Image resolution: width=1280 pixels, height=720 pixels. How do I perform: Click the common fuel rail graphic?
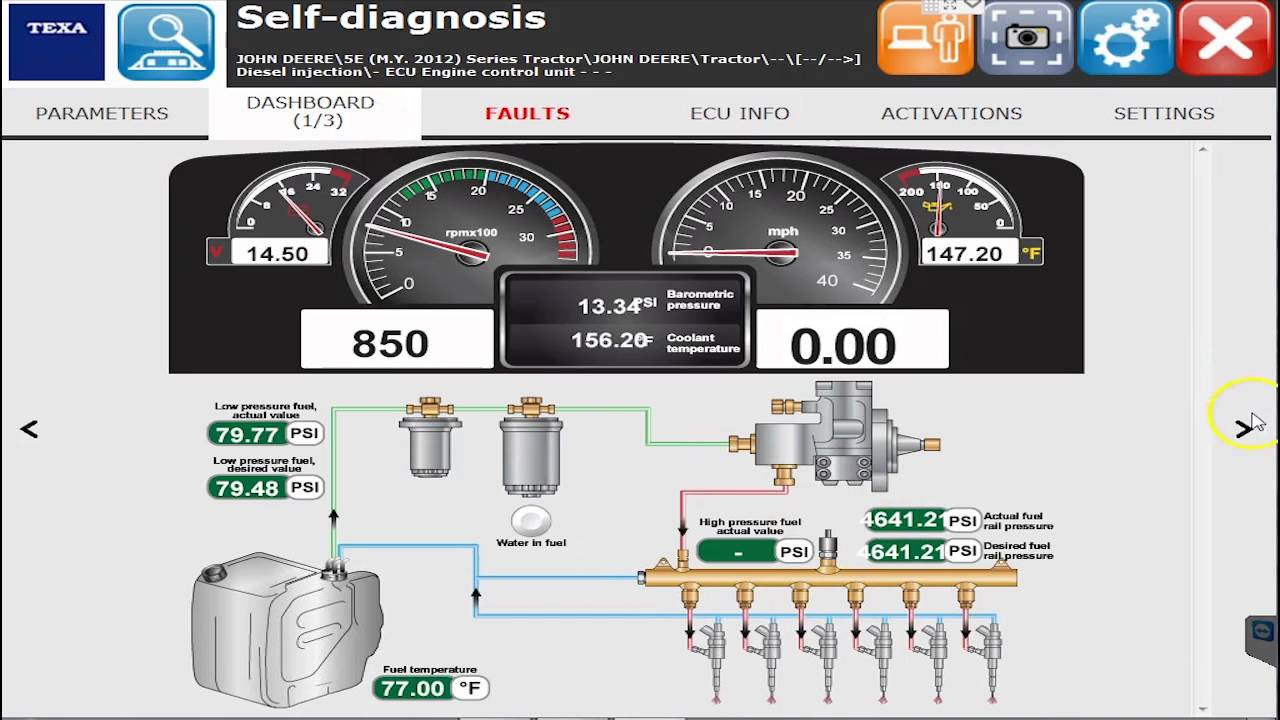pyautogui.click(x=829, y=576)
